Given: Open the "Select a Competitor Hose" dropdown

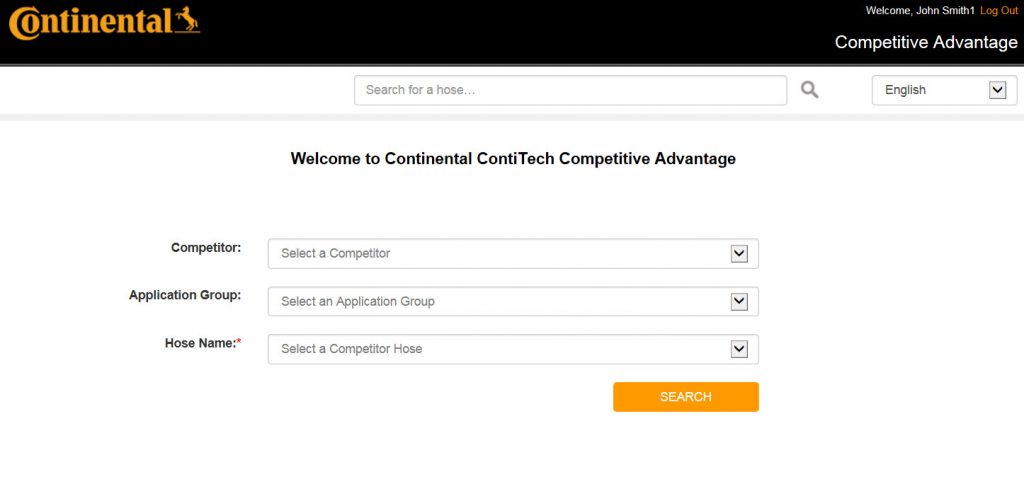Looking at the screenshot, I should (500, 349).
